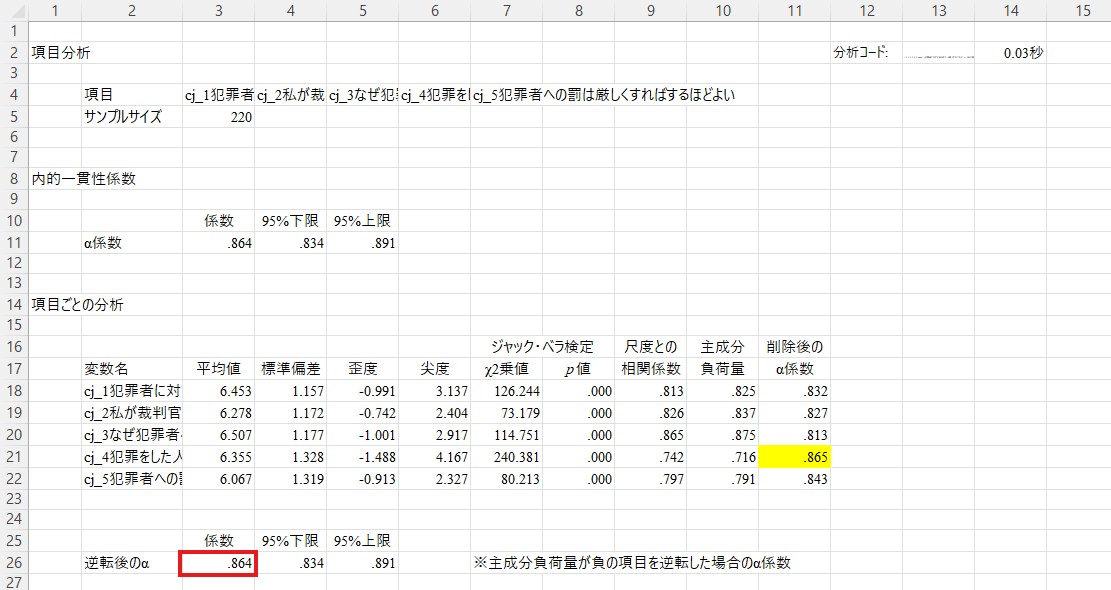Select row header 11

point(15,242)
